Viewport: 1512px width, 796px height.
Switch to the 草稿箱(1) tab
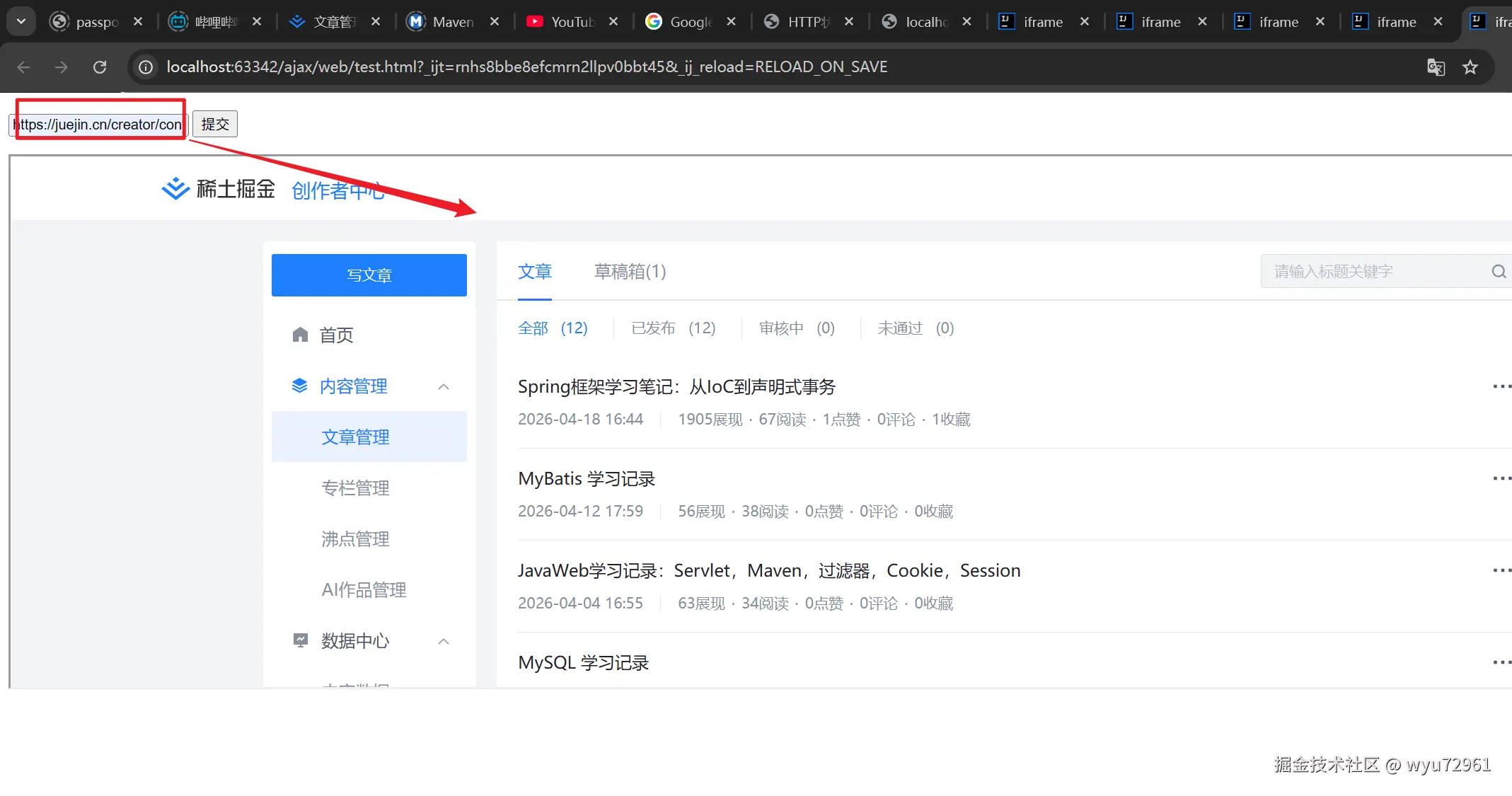pos(630,272)
